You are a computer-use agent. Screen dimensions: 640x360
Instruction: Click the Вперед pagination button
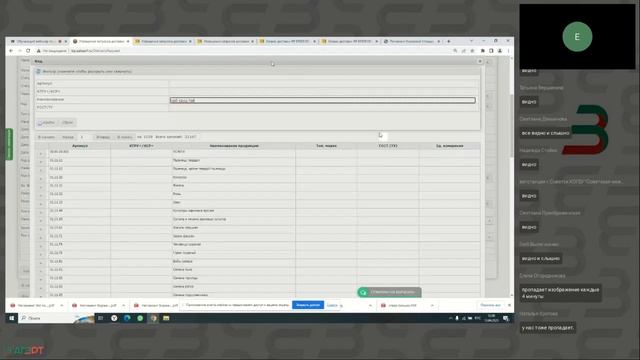coord(103,137)
